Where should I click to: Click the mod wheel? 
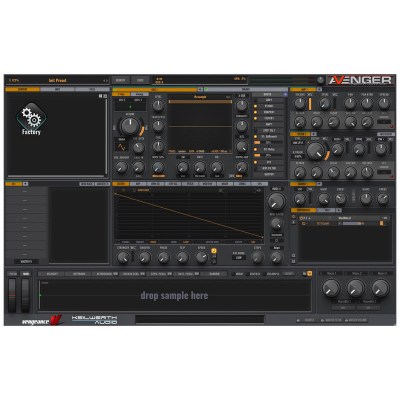25,295
